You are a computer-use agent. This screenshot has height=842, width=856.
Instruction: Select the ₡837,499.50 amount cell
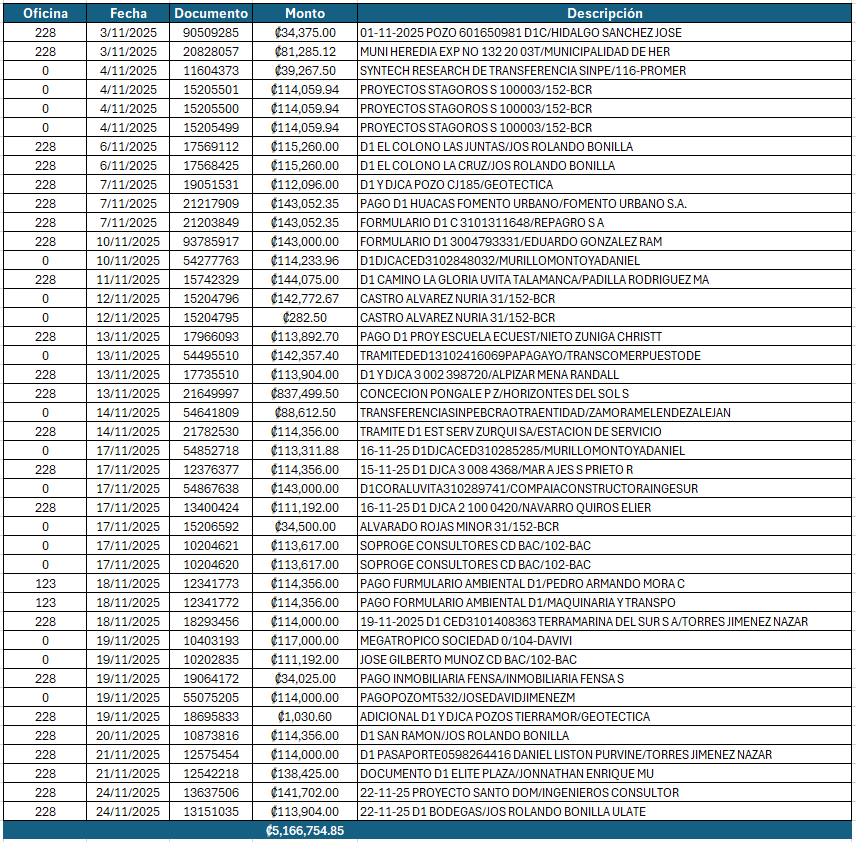click(x=305, y=393)
